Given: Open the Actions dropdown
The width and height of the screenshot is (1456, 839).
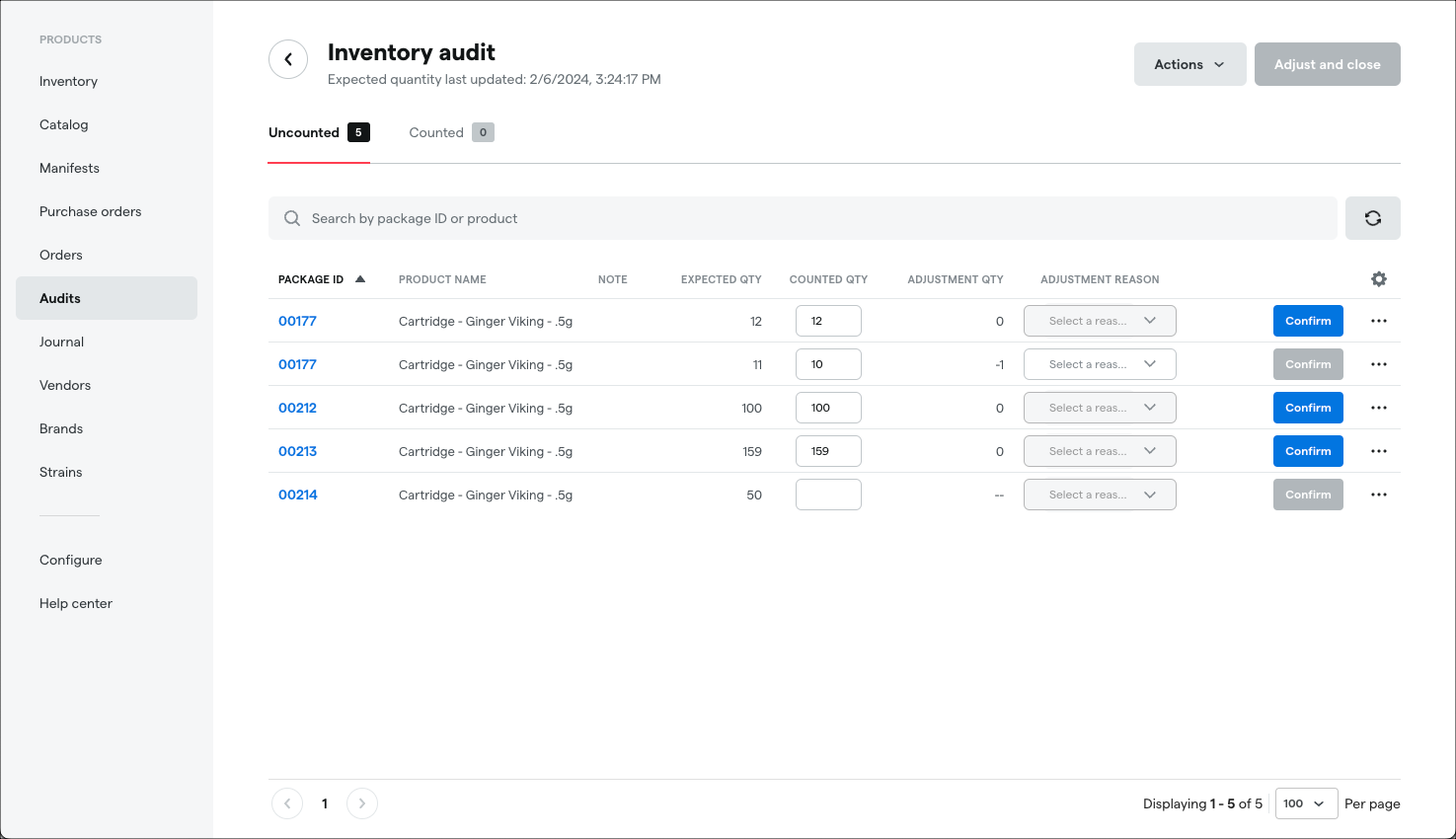Looking at the screenshot, I should (x=1189, y=64).
